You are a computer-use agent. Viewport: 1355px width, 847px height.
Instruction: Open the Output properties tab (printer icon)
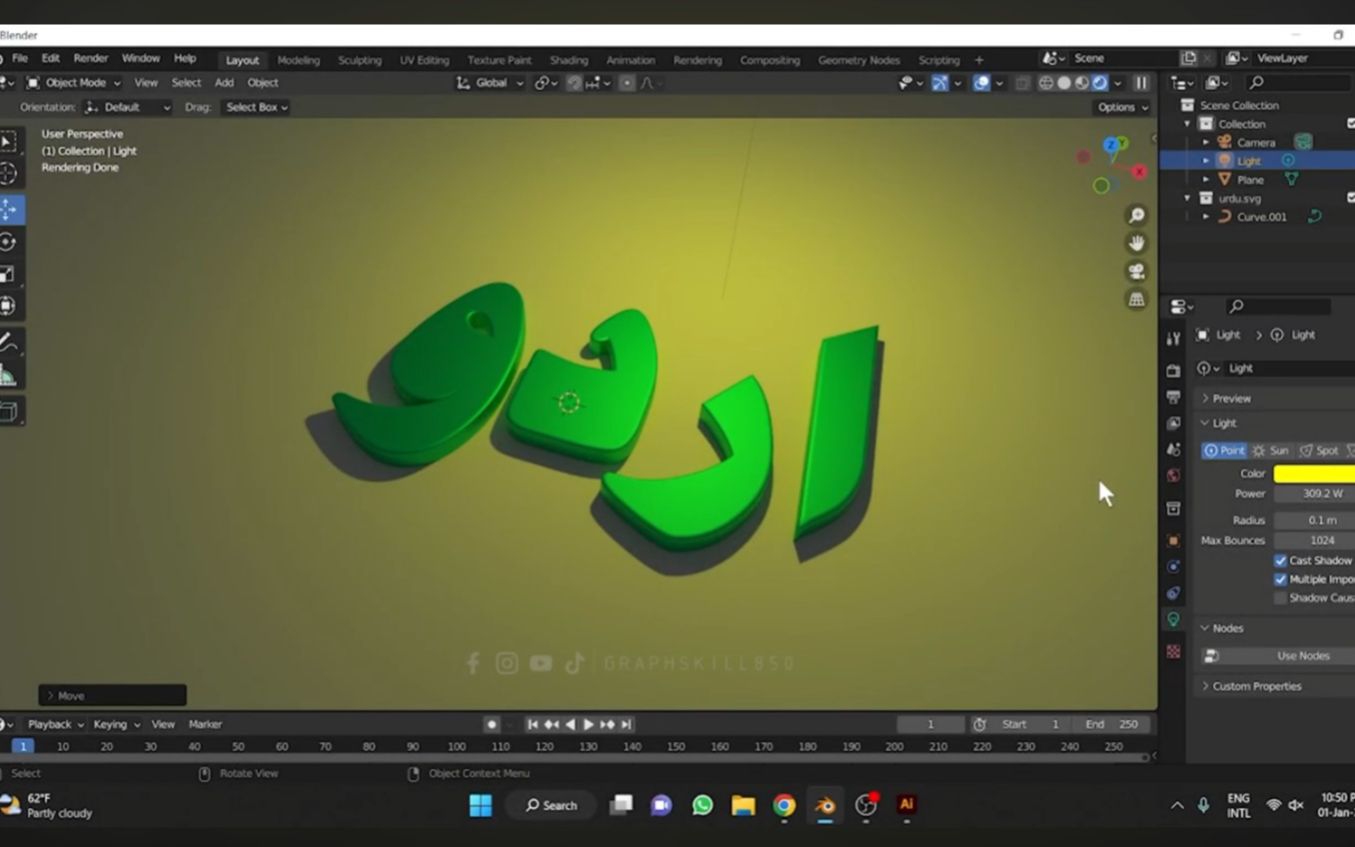[1172, 394]
